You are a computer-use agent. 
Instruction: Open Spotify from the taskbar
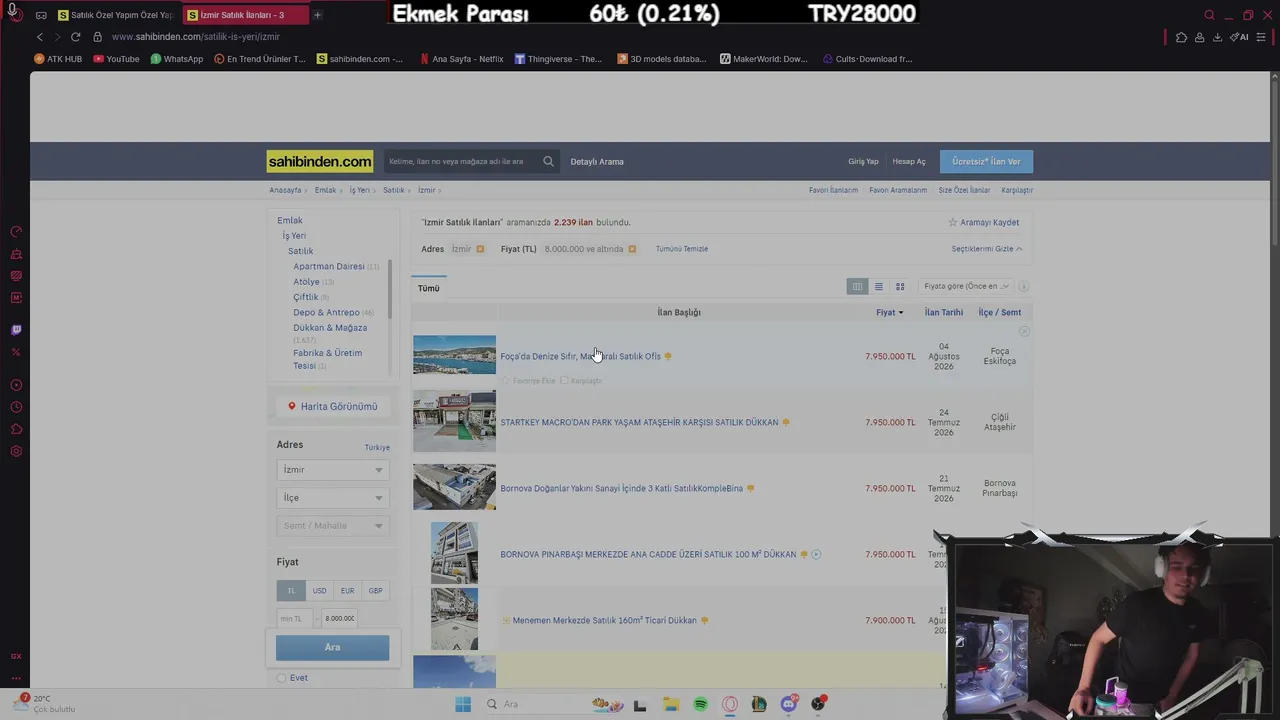[700, 704]
